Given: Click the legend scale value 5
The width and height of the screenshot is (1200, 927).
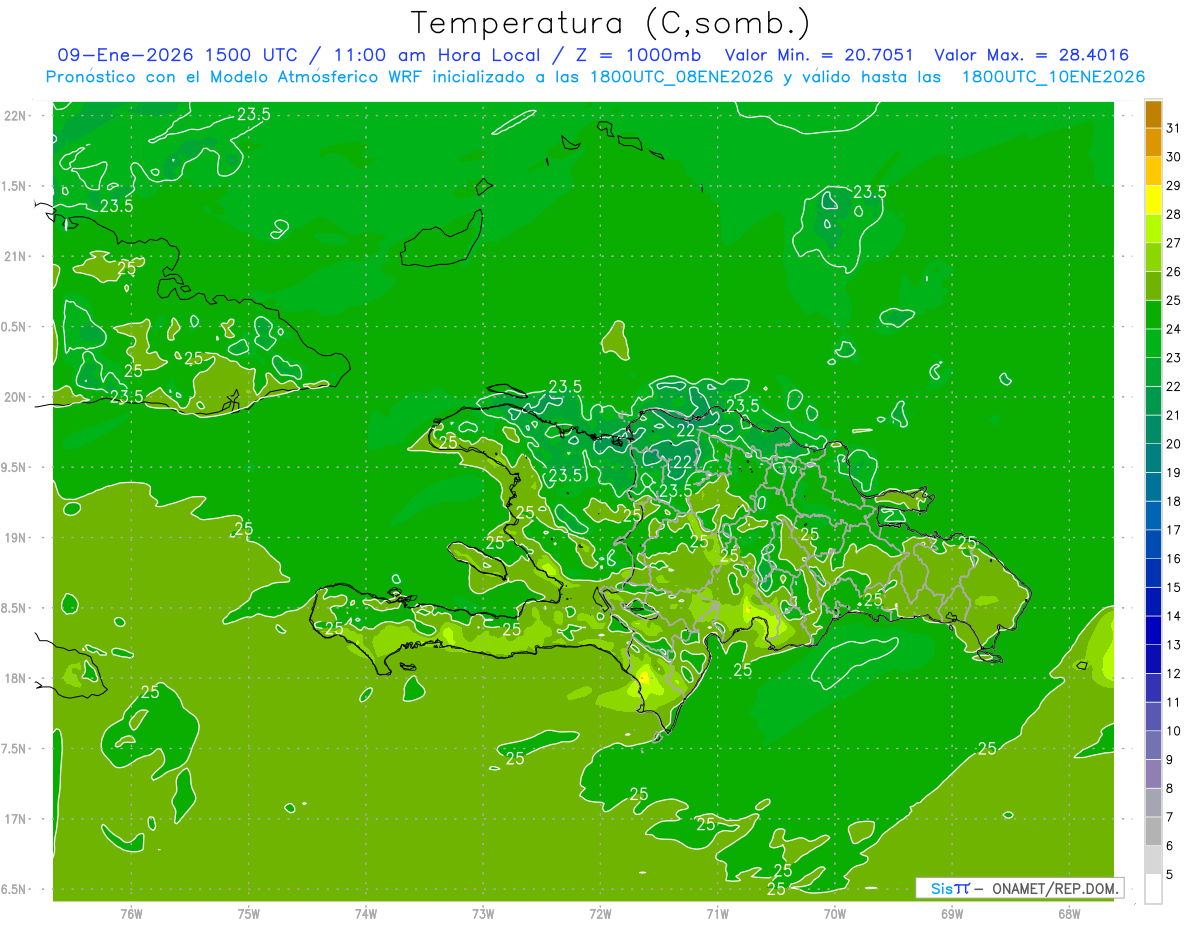Looking at the screenshot, I should (x=1171, y=874).
